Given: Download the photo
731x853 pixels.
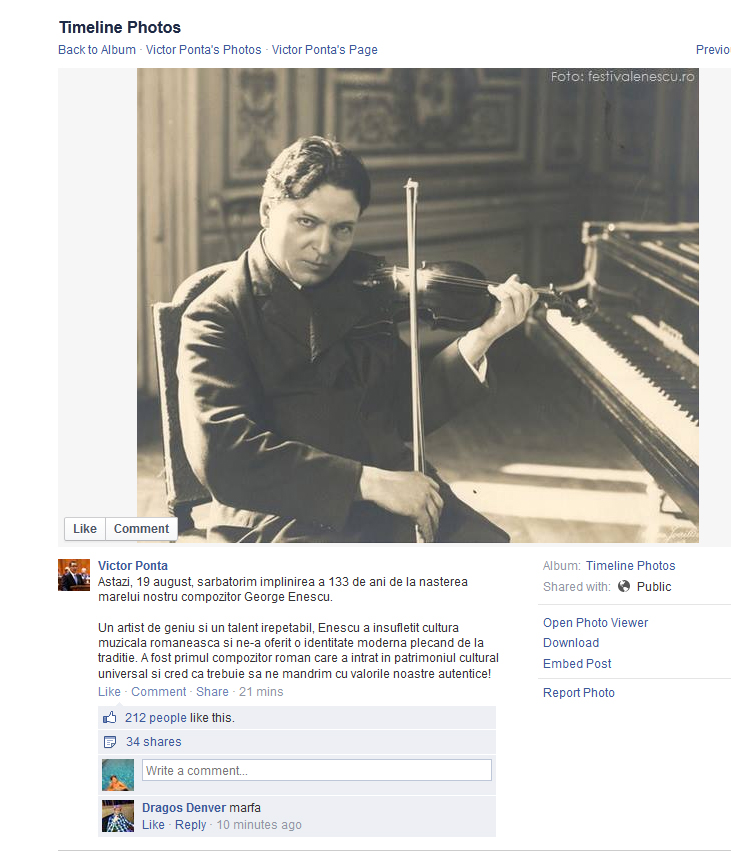Looking at the screenshot, I should click(x=571, y=643).
